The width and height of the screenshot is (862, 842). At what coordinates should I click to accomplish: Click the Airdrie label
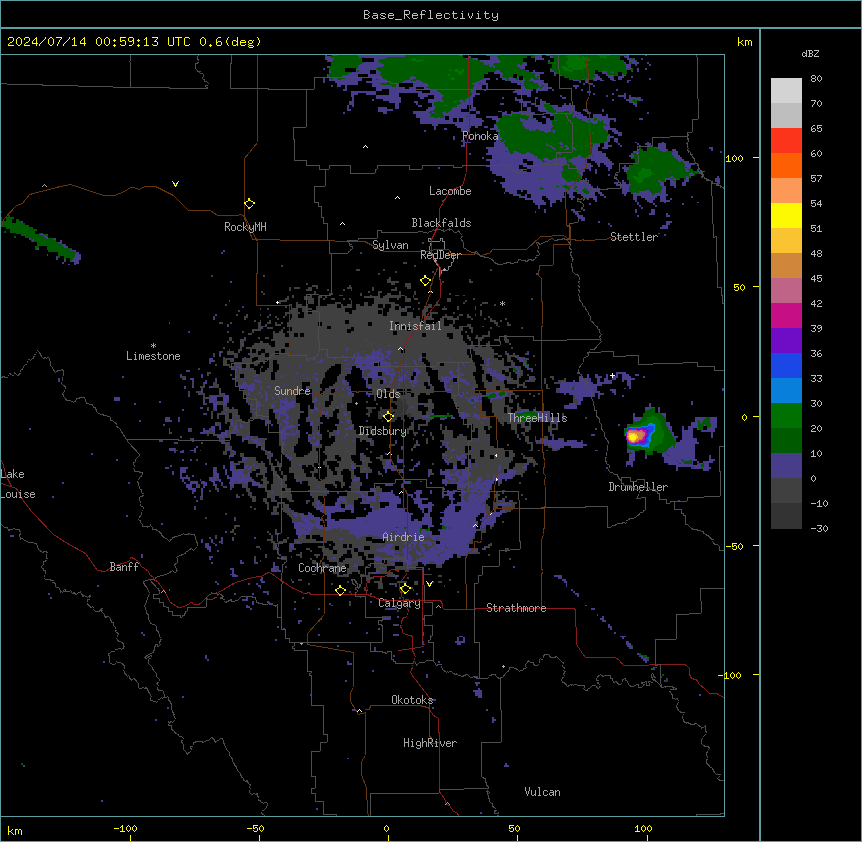pos(404,537)
